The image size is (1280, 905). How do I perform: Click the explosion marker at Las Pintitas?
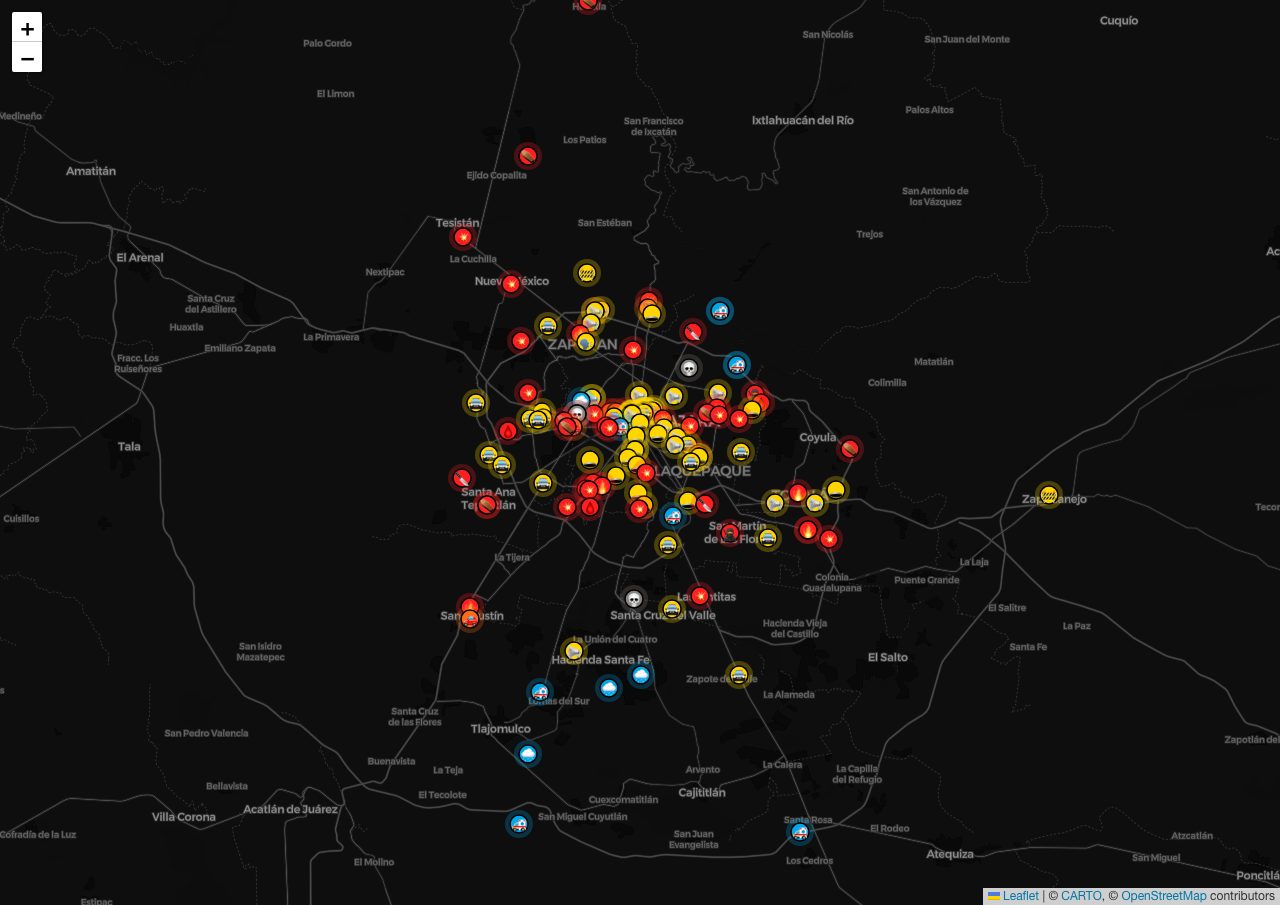tap(700, 596)
